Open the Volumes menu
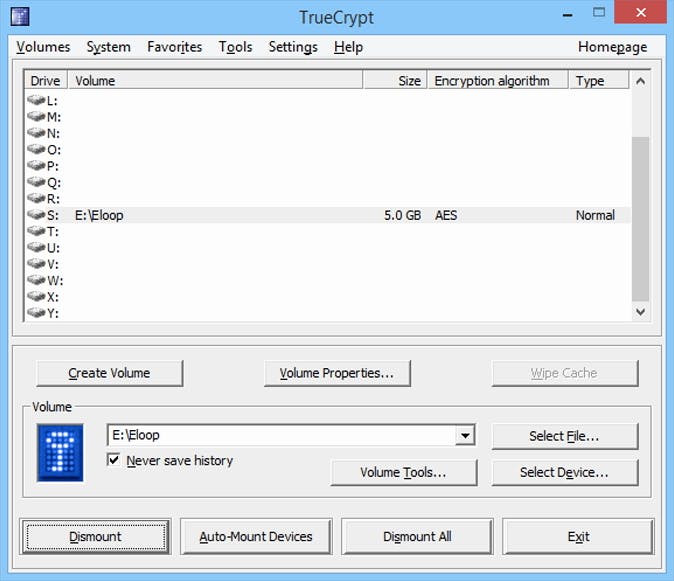The height and width of the screenshot is (581, 674). pos(43,47)
